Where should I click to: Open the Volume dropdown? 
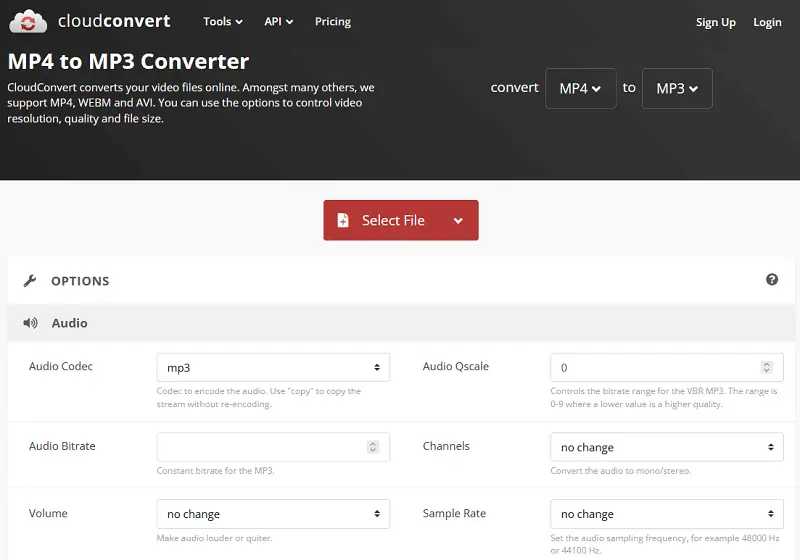coord(273,514)
